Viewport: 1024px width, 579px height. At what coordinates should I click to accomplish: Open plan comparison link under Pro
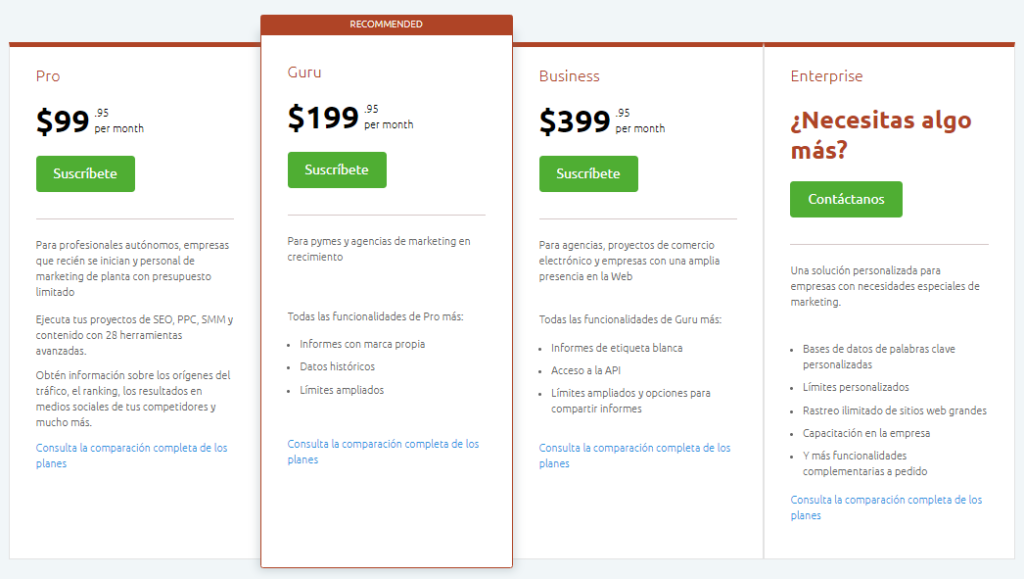click(x=131, y=455)
